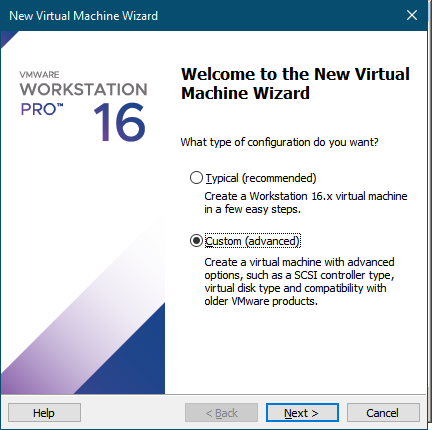Cancel the New Virtual Machine Wizard
This screenshot has height=430, width=432.
coord(383,413)
